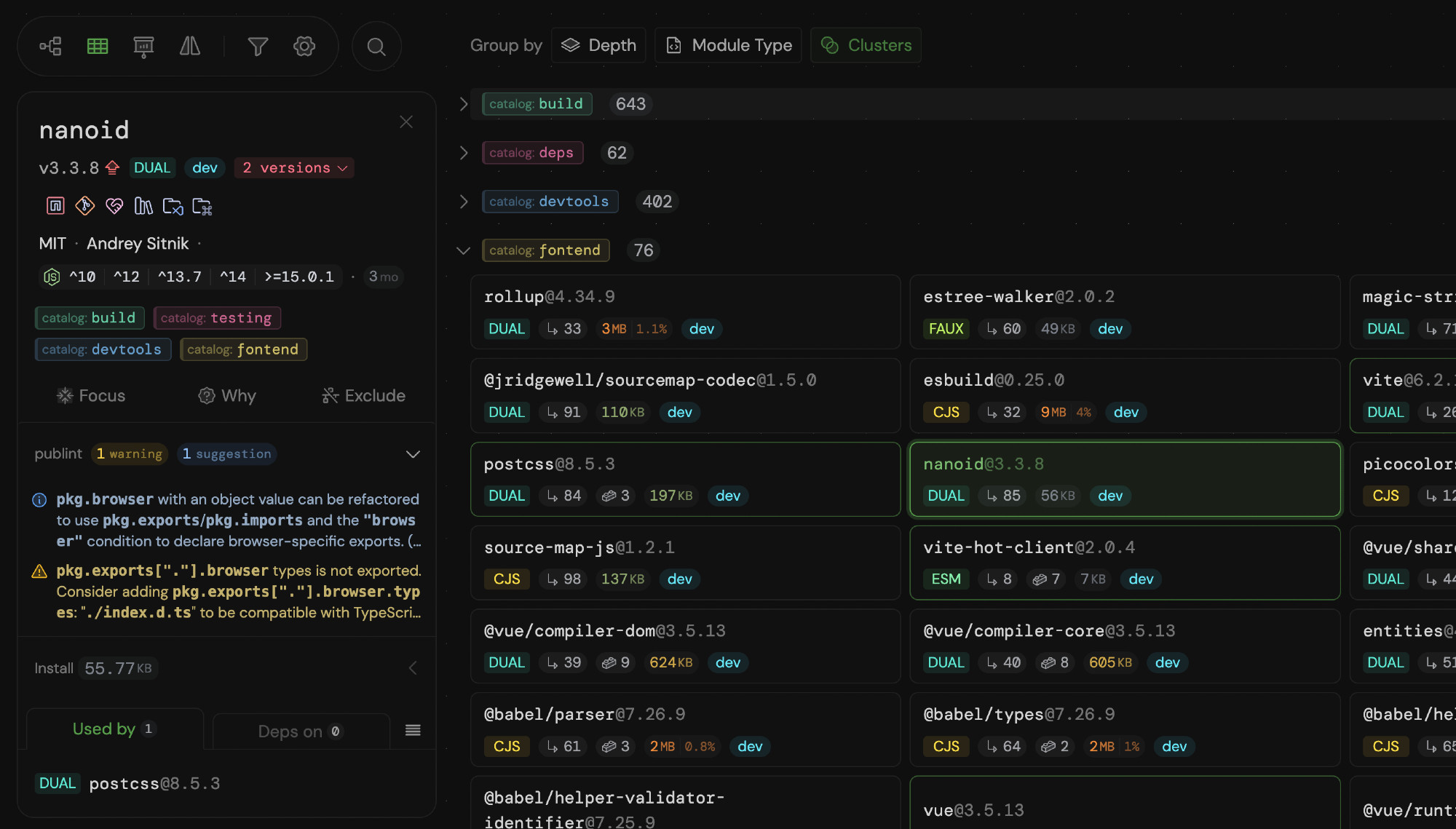Viewport: 1456px width, 829px height.
Task: Open postcss@8.5.3 in the Used by list
Action: [x=154, y=784]
